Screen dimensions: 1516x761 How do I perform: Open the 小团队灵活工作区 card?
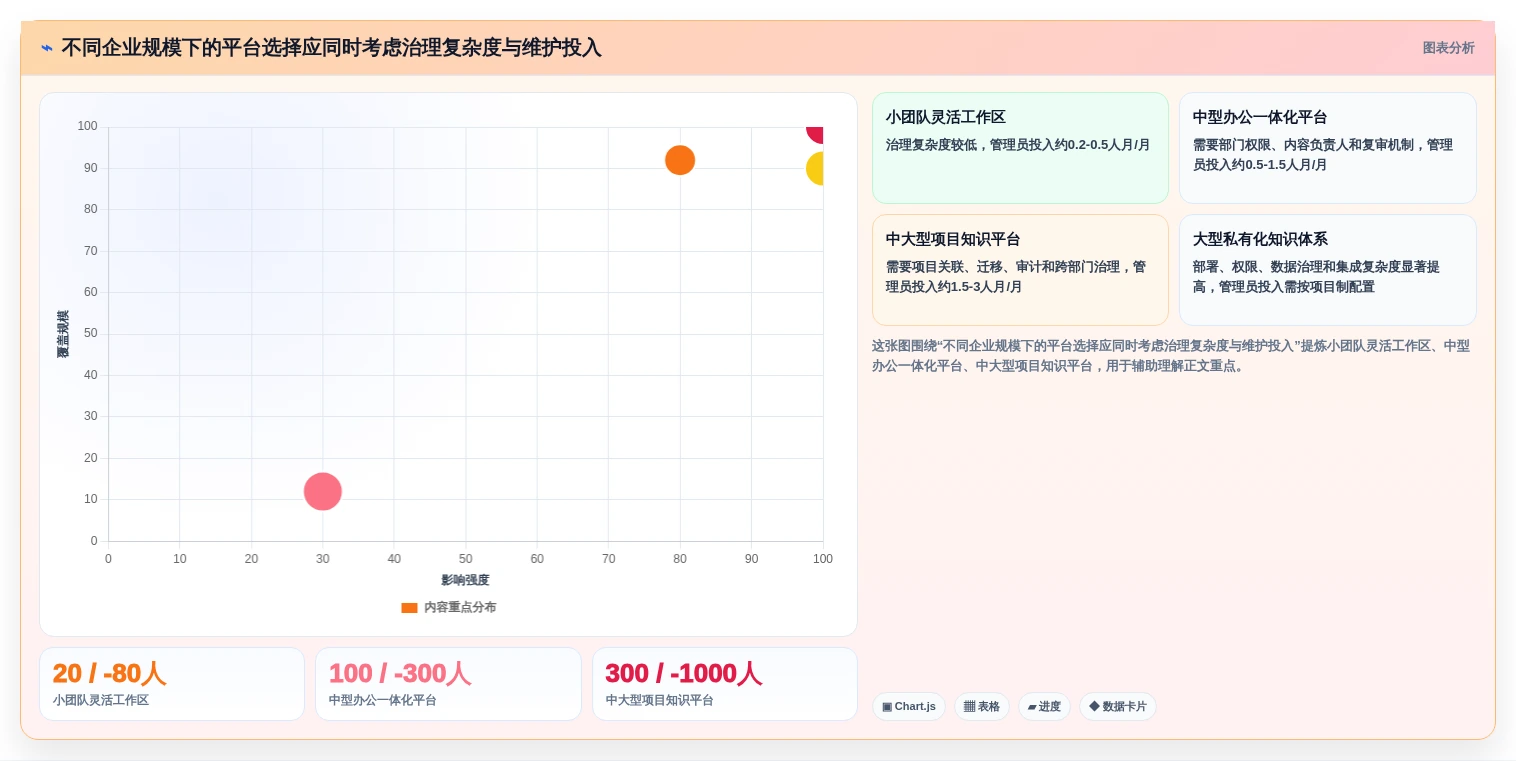(1020, 148)
